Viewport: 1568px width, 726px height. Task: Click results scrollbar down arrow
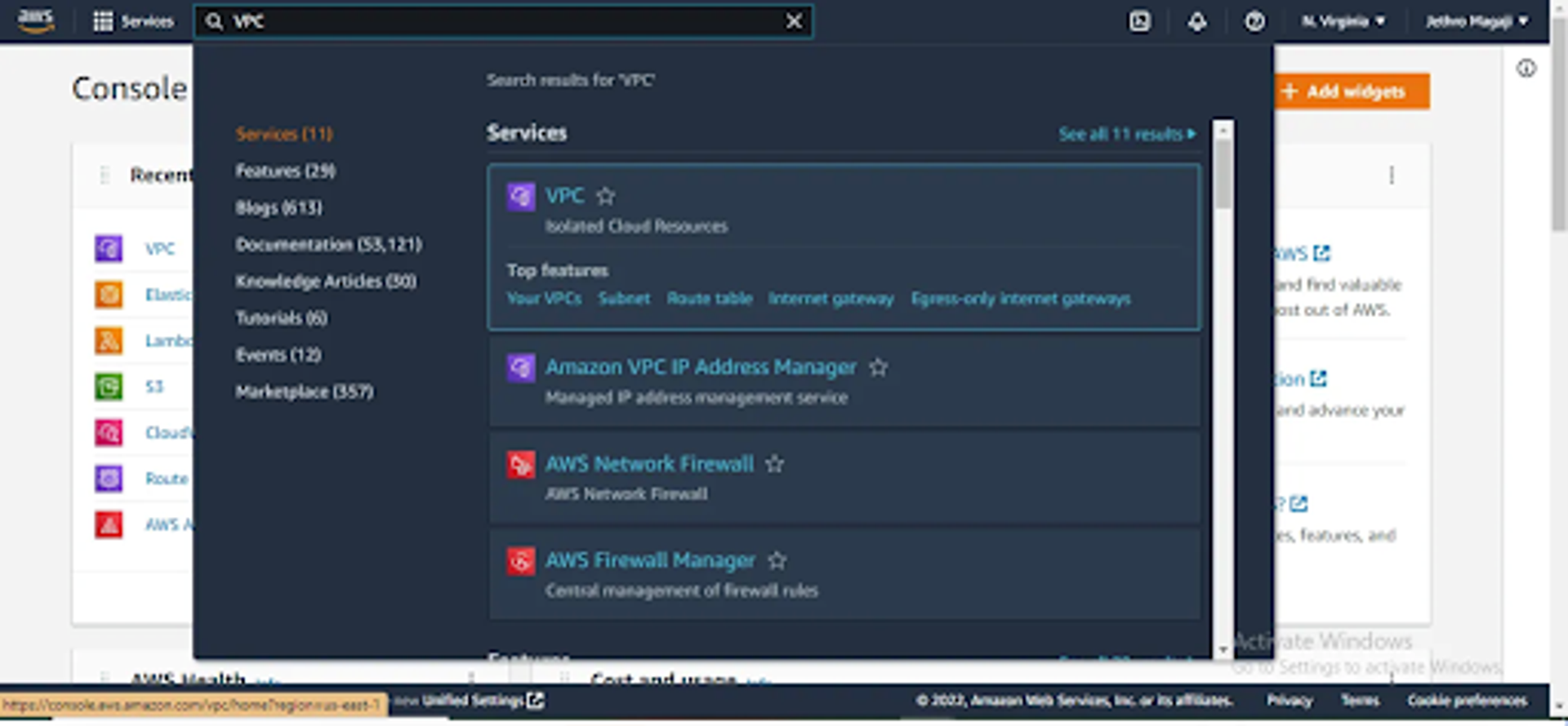click(1223, 650)
